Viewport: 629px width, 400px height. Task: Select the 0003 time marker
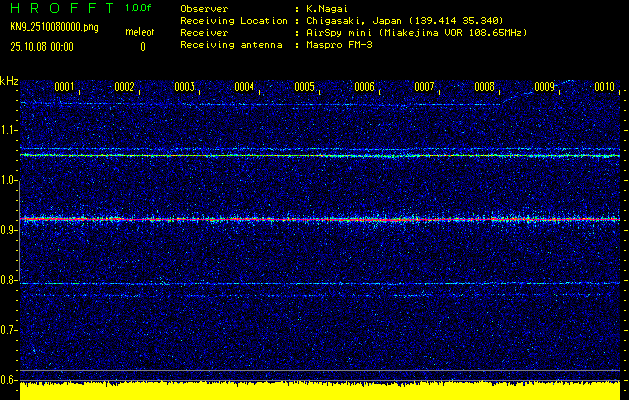tap(184, 87)
